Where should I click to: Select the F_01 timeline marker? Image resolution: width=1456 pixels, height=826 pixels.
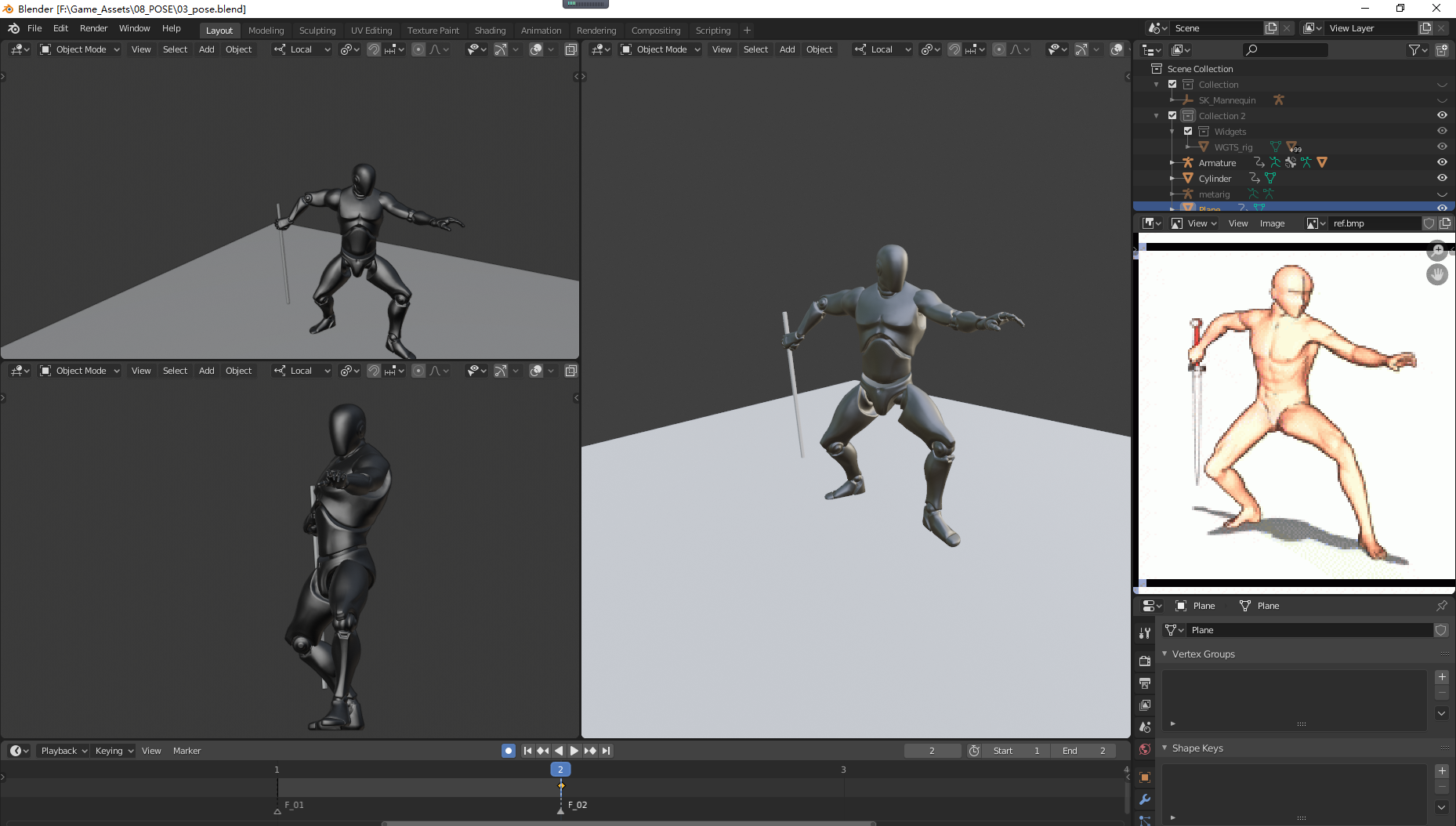pos(277,810)
